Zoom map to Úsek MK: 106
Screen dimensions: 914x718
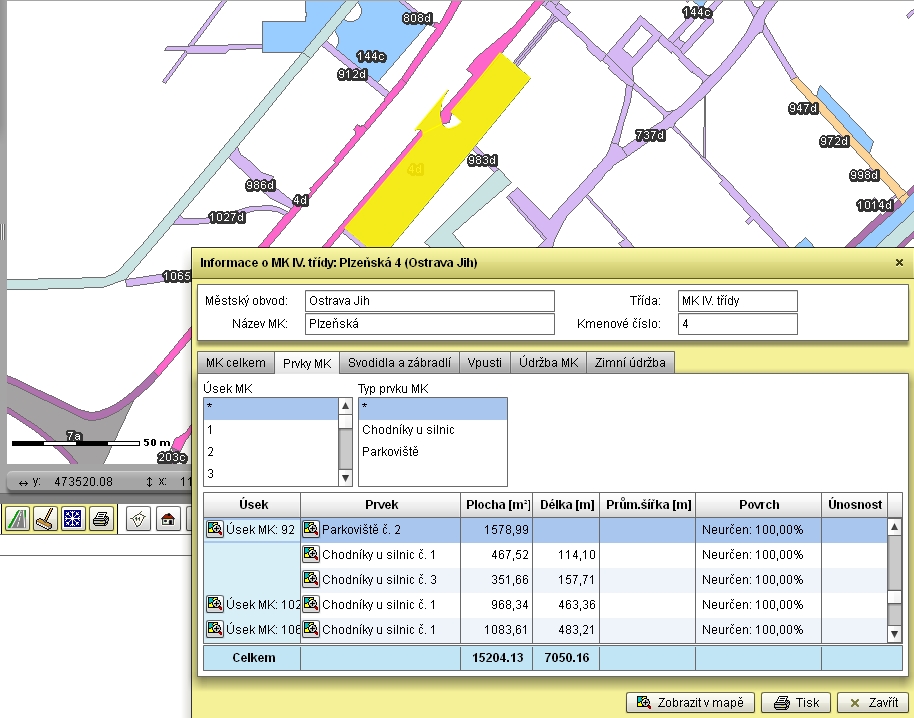215,629
